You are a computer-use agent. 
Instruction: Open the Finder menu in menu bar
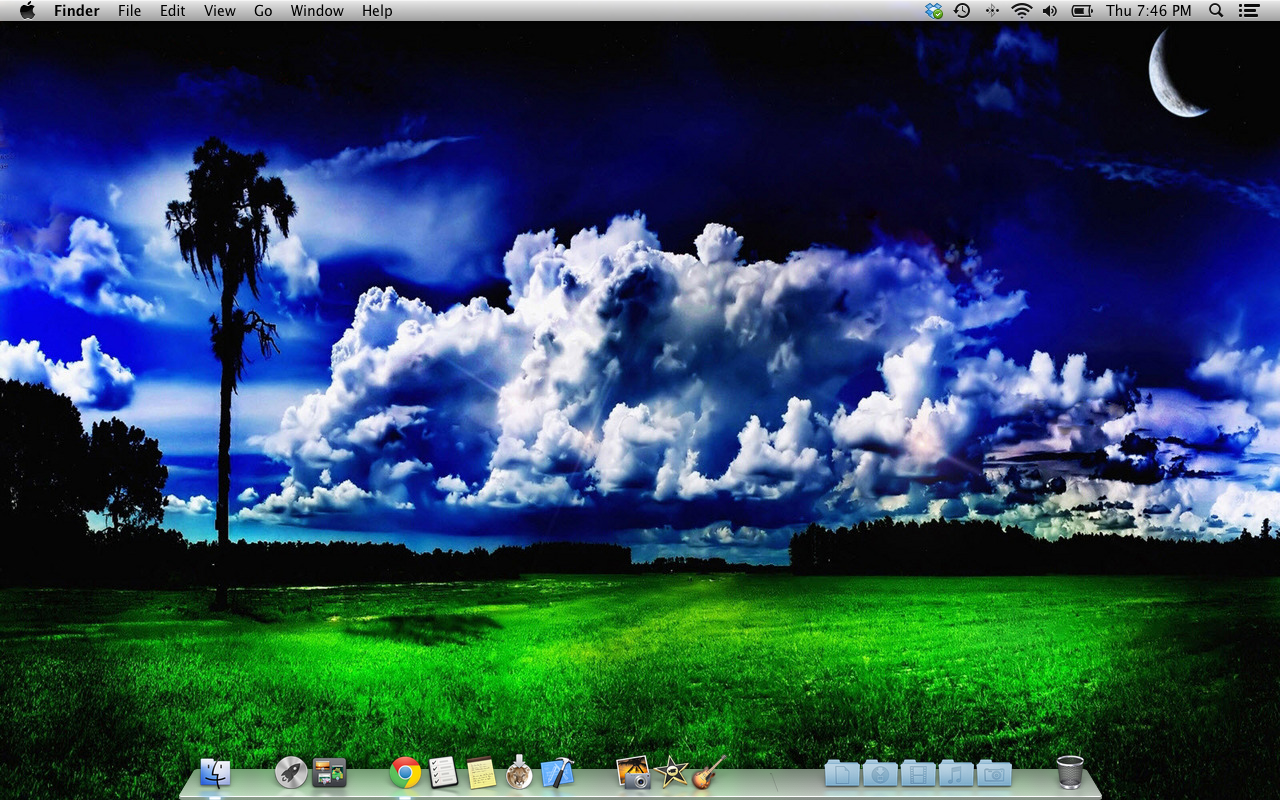point(77,11)
